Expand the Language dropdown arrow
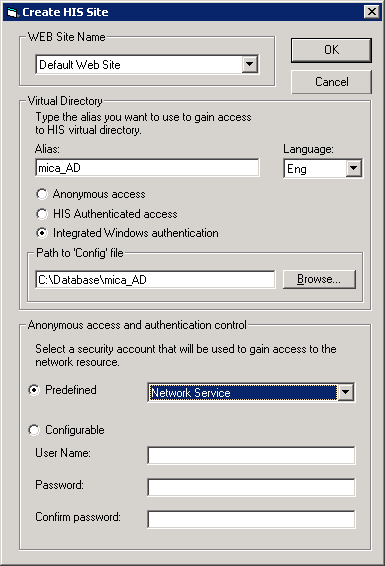Viewport: 385px width, 566px height. click(x=354, y=168)
